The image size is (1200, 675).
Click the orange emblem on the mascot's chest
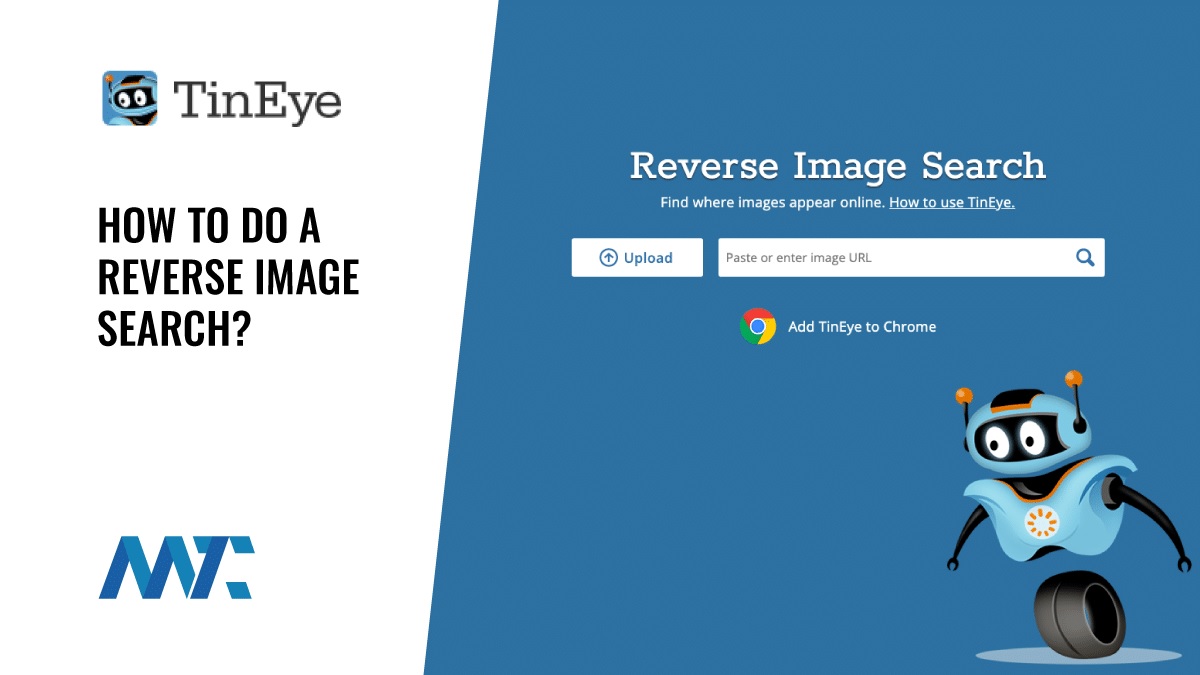point(1040,521)
